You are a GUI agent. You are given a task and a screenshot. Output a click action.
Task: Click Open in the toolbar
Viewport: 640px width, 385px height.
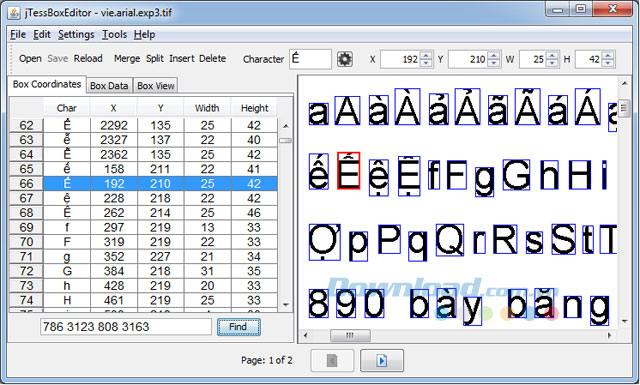pyautogui.click(x=30, y=59)
